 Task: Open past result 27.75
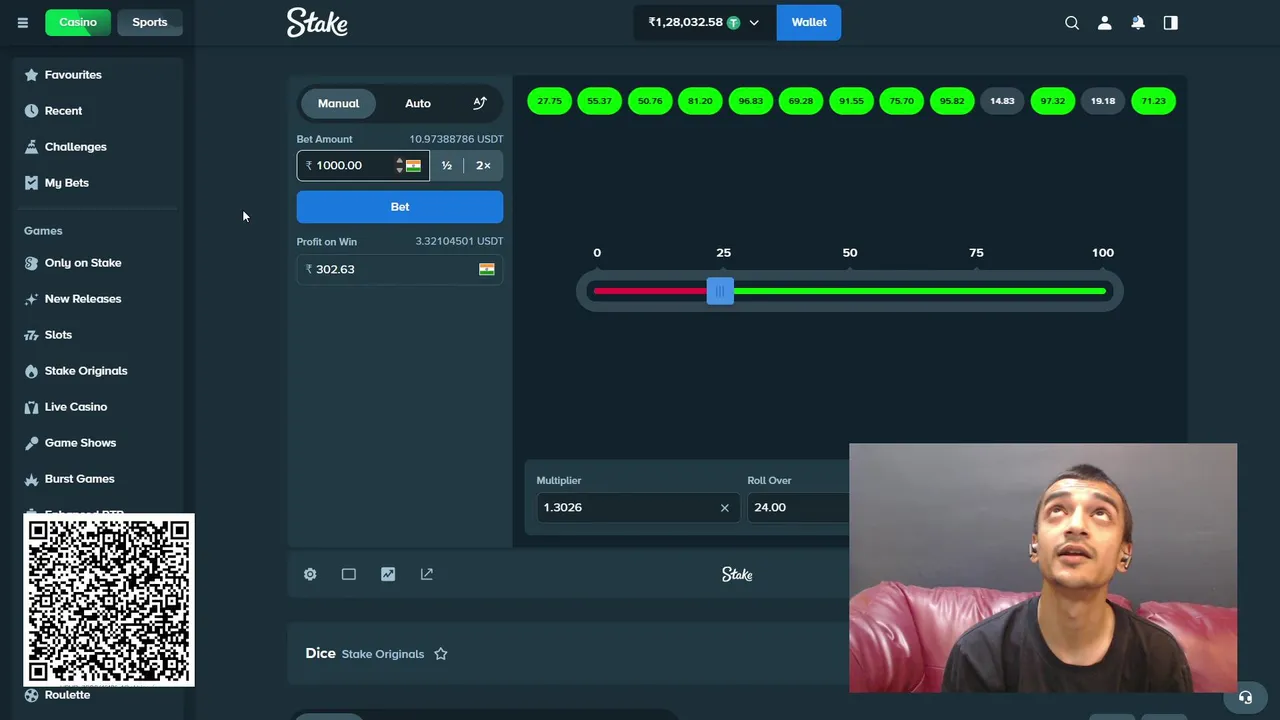point(549,101)
